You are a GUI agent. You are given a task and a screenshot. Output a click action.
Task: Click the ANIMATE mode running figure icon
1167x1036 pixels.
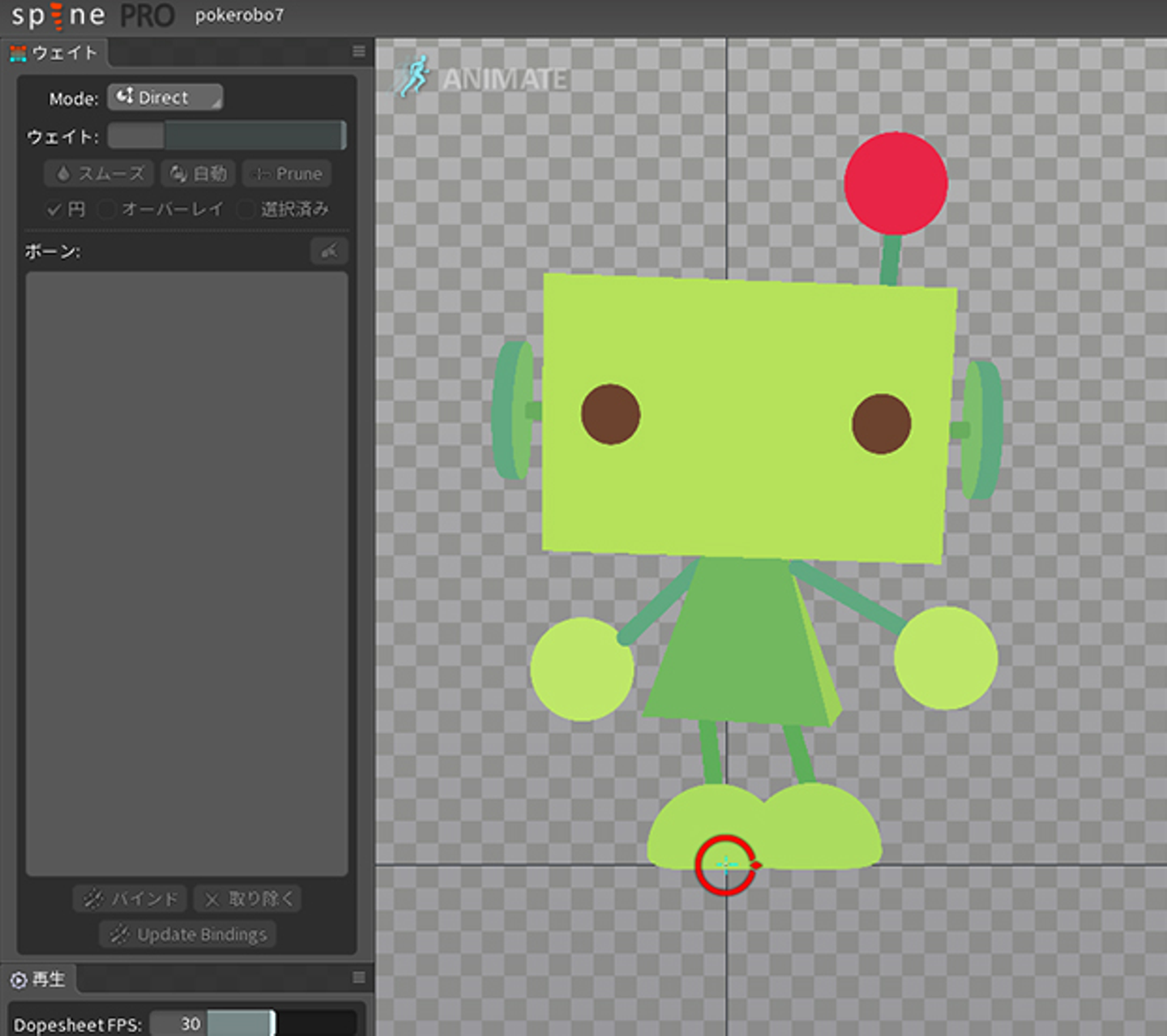[x=415, y=77]
